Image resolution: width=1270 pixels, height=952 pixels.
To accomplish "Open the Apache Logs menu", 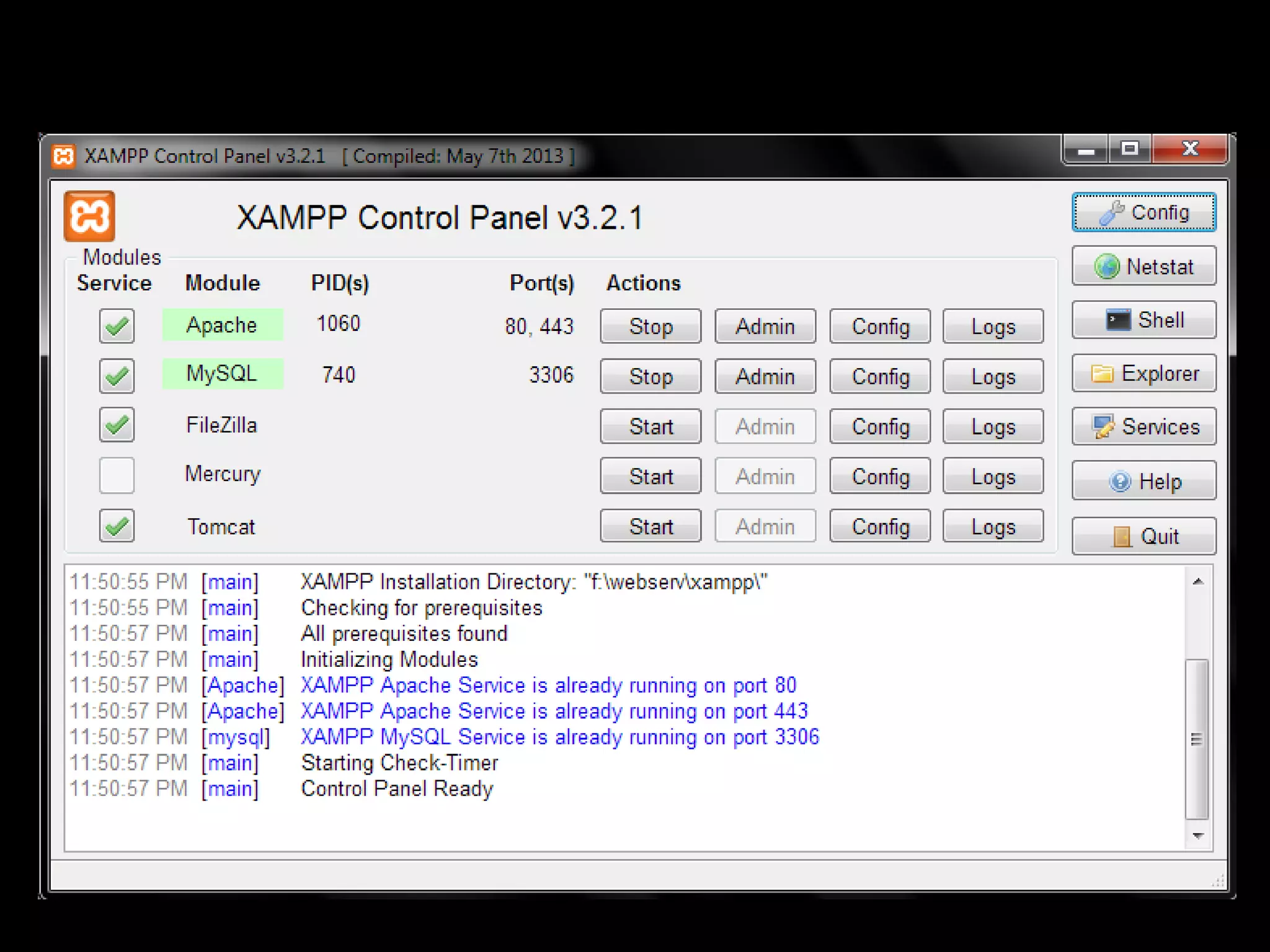I will [x=993, y=326].
